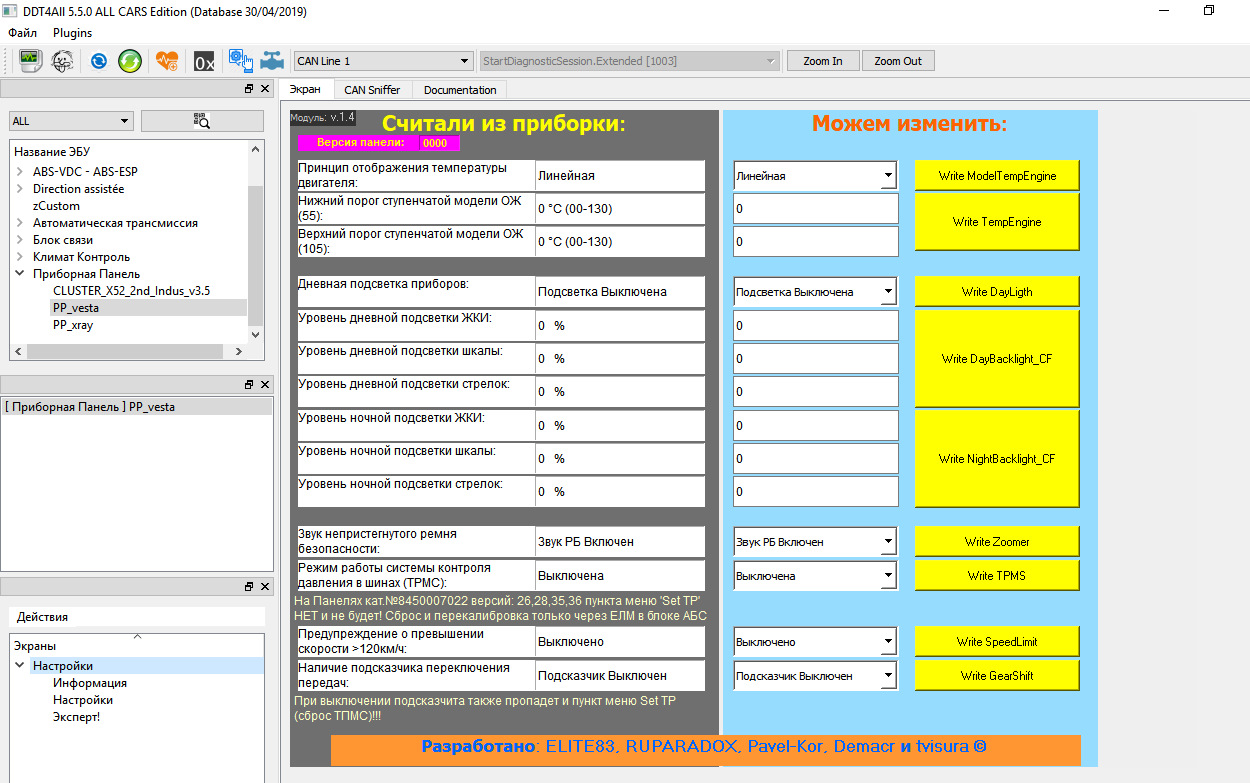Select PP_vesta tree item
The height and width of the screenshot is (783, 1250).
pos(76,308)
